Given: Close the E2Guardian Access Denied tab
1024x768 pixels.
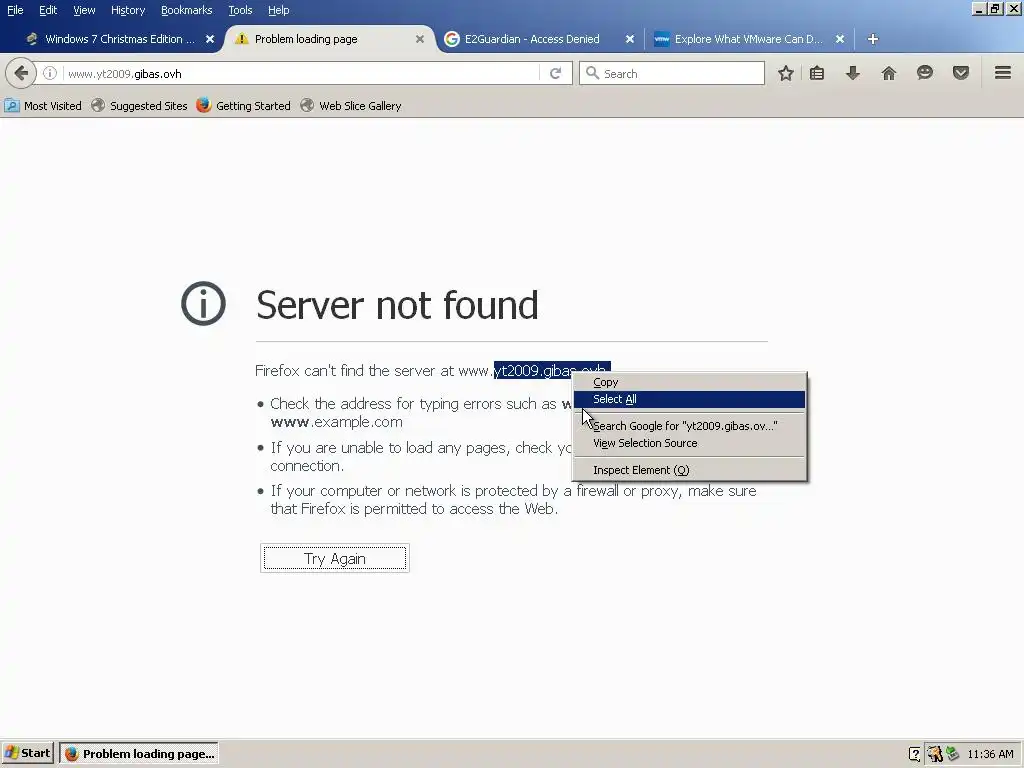Looking at the screenshot, I should pos(630,39).
